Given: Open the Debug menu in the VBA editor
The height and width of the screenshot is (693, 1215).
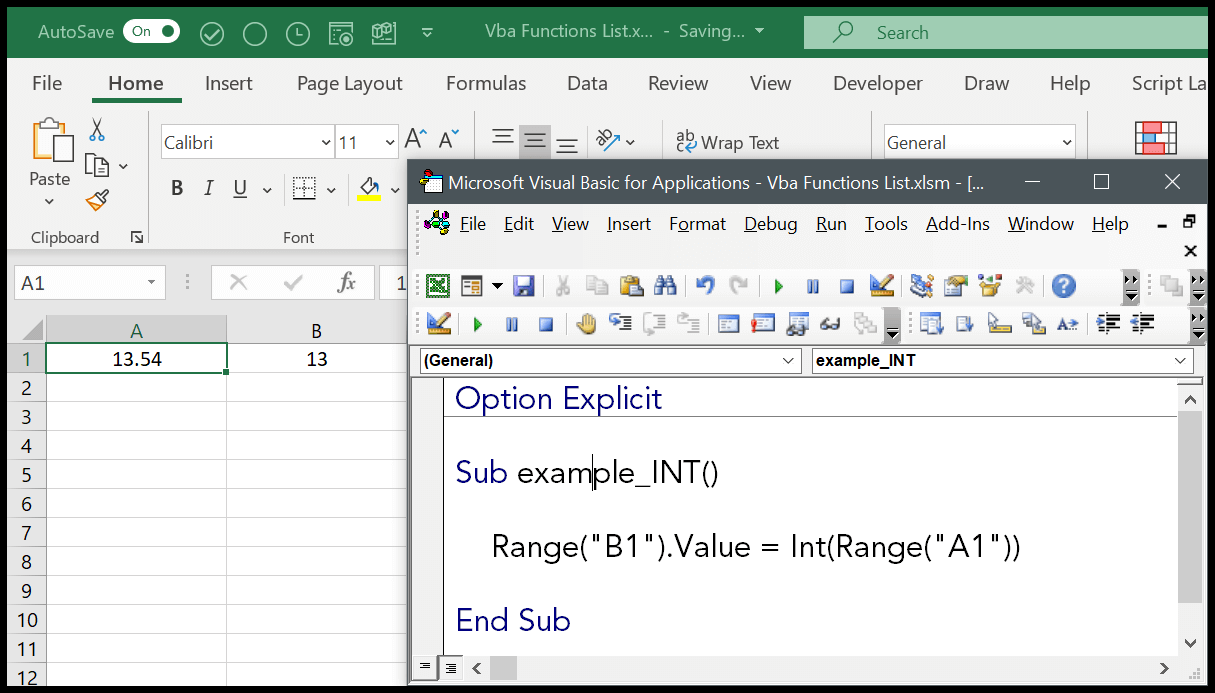Looking at the screenshot, I should (x=770, y=224).
